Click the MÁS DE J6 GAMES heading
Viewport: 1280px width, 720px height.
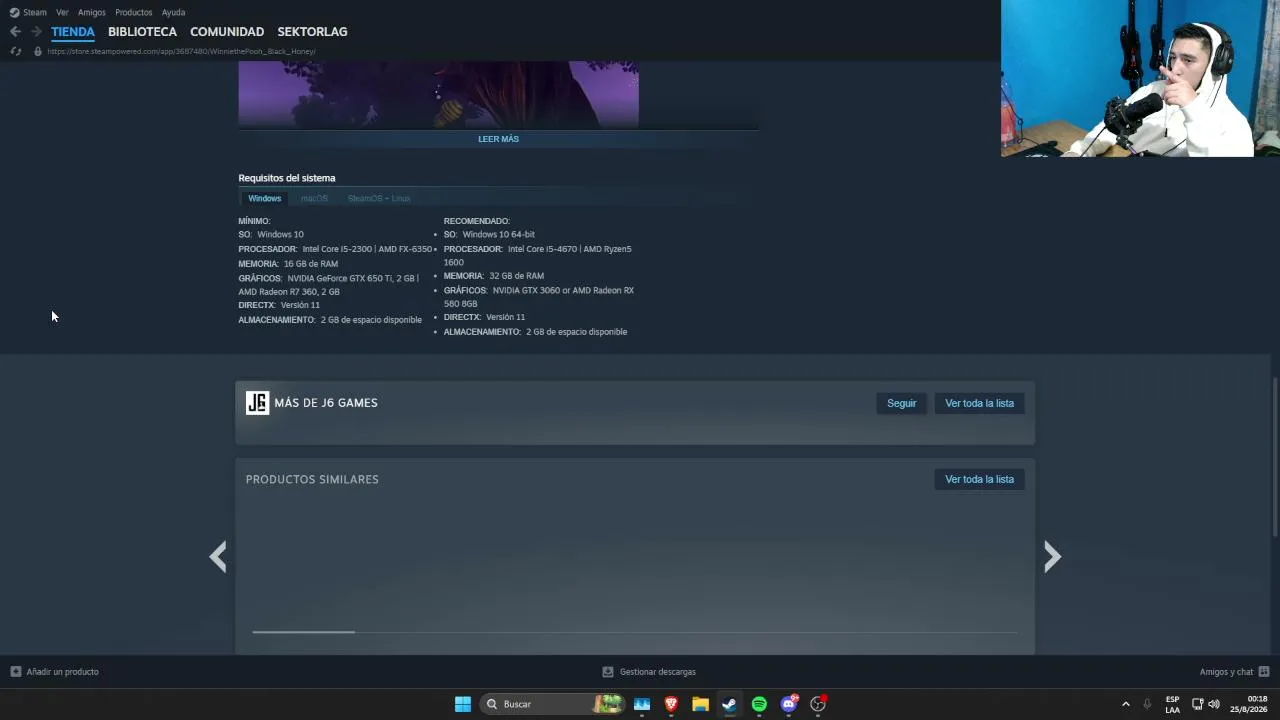click(326, 403)
